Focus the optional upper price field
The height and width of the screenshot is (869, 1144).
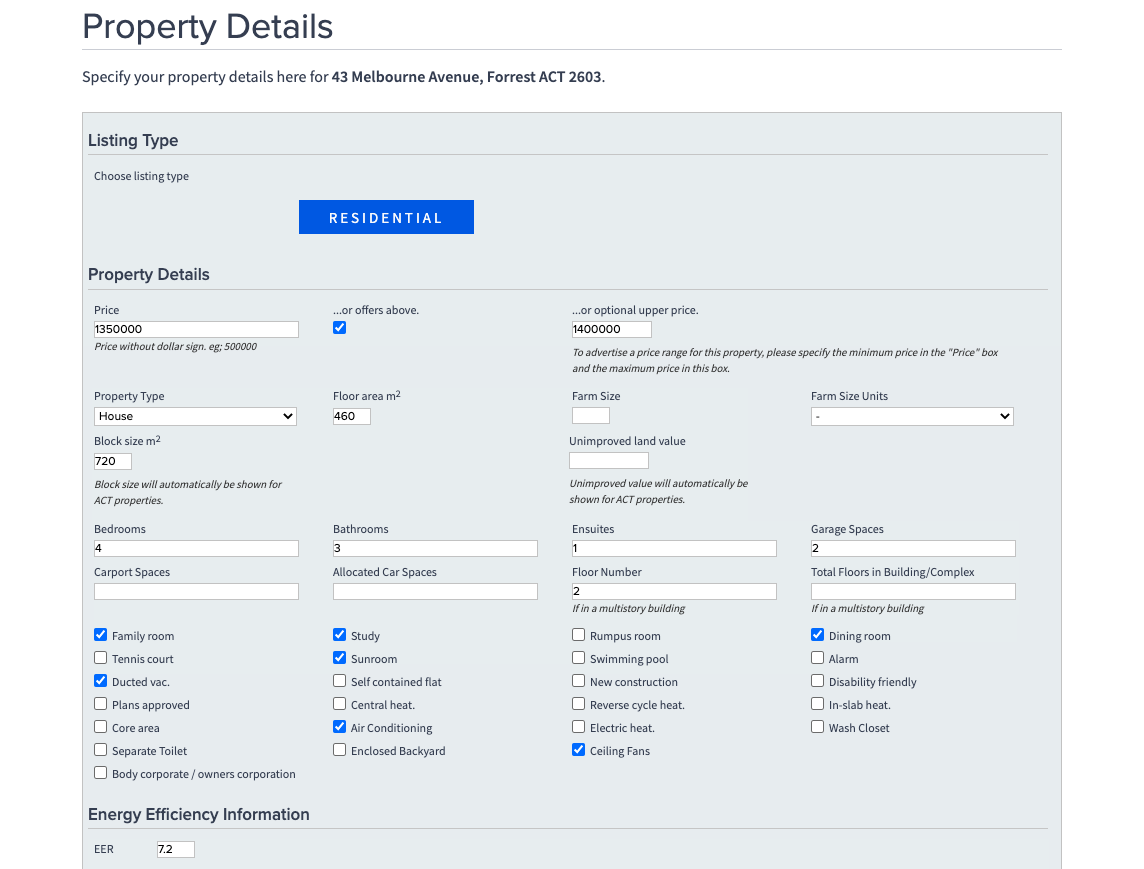pos(611,329)
